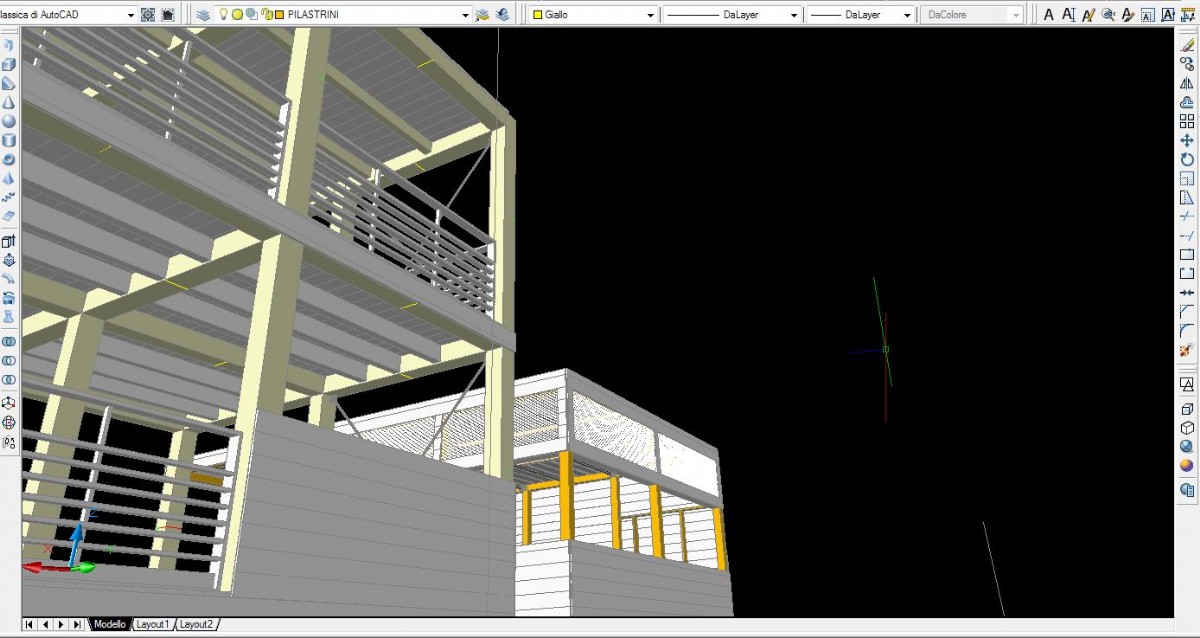
Task: Open the text Find and Replace tool
Action: [1108, 15]
